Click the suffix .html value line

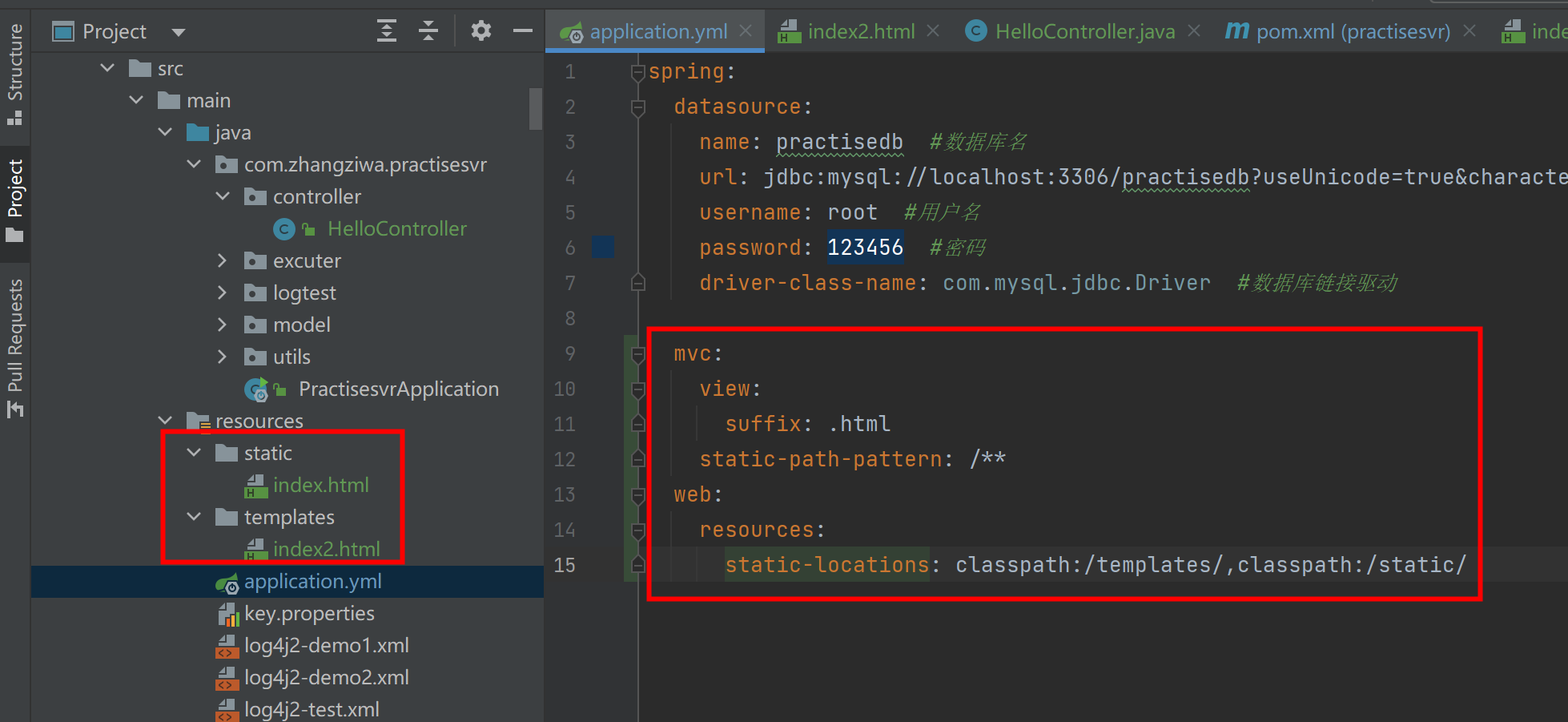pos(807,424)
